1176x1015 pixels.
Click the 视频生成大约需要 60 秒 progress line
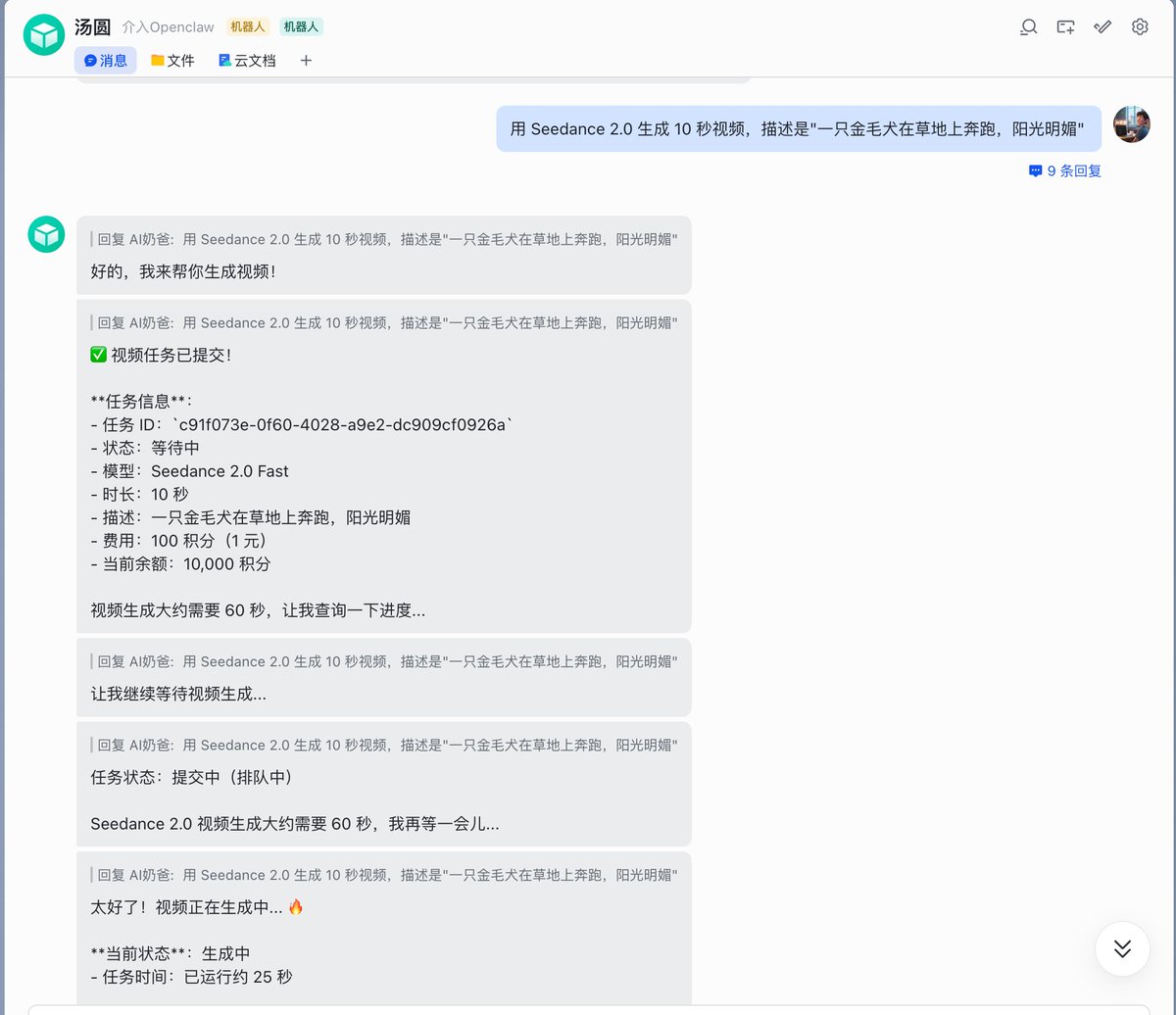[x=258, y=610]
